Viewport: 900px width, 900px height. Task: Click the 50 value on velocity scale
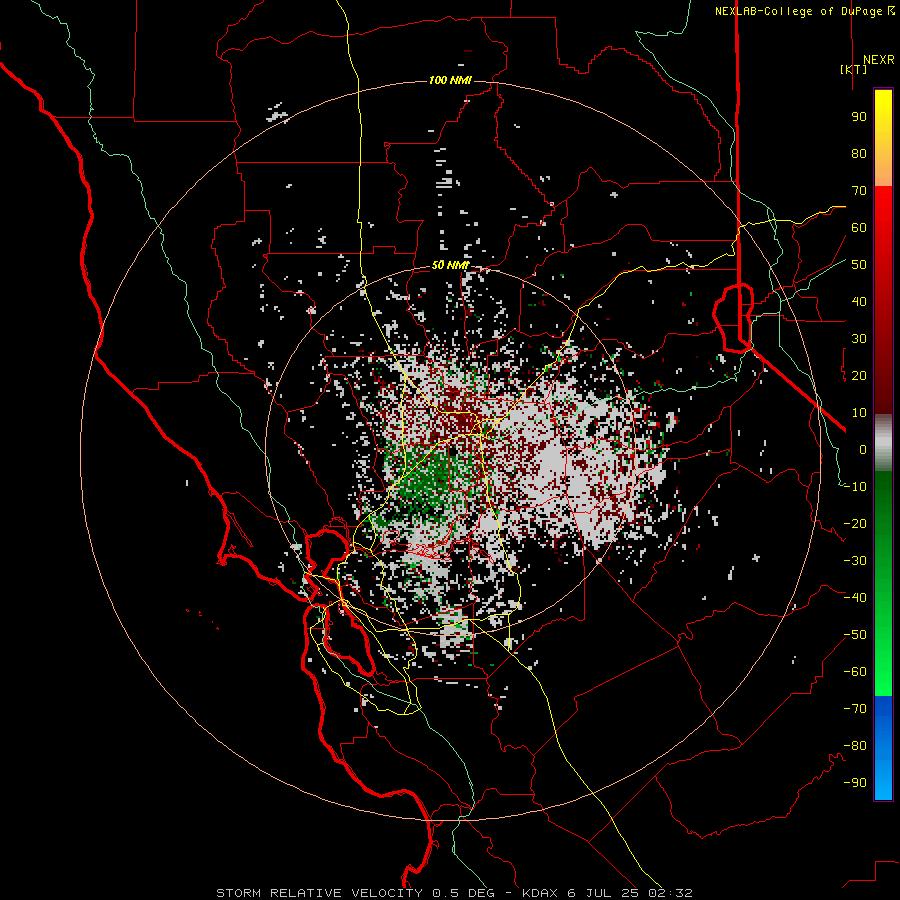(x=859, y=265)
